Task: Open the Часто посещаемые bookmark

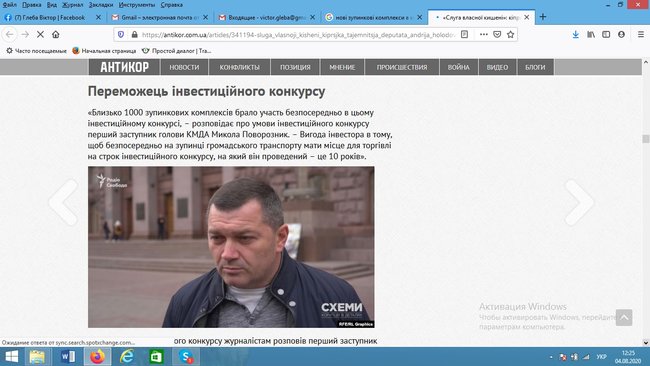Action: pos(36,51)
